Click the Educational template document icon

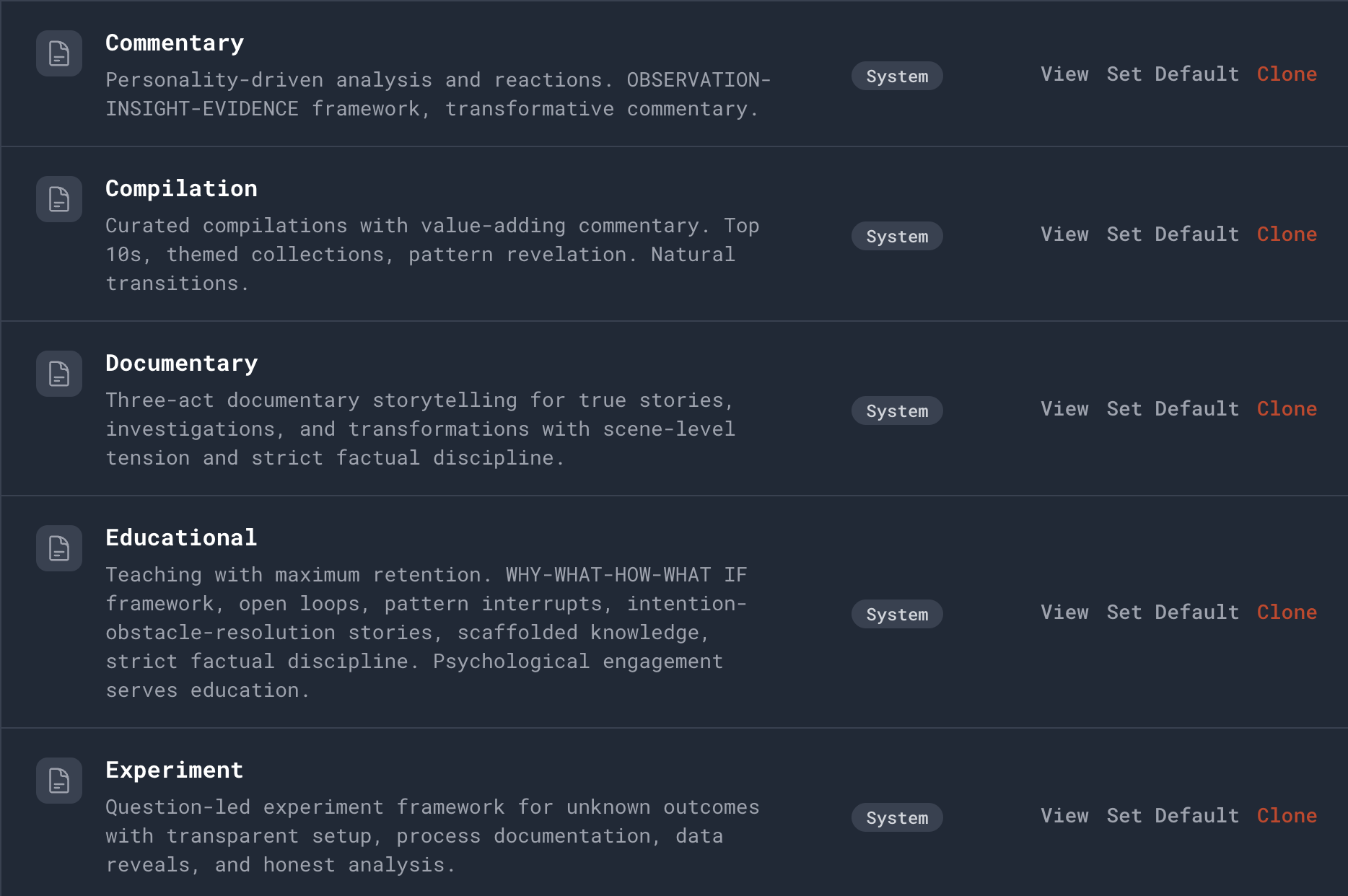point(58,548)
